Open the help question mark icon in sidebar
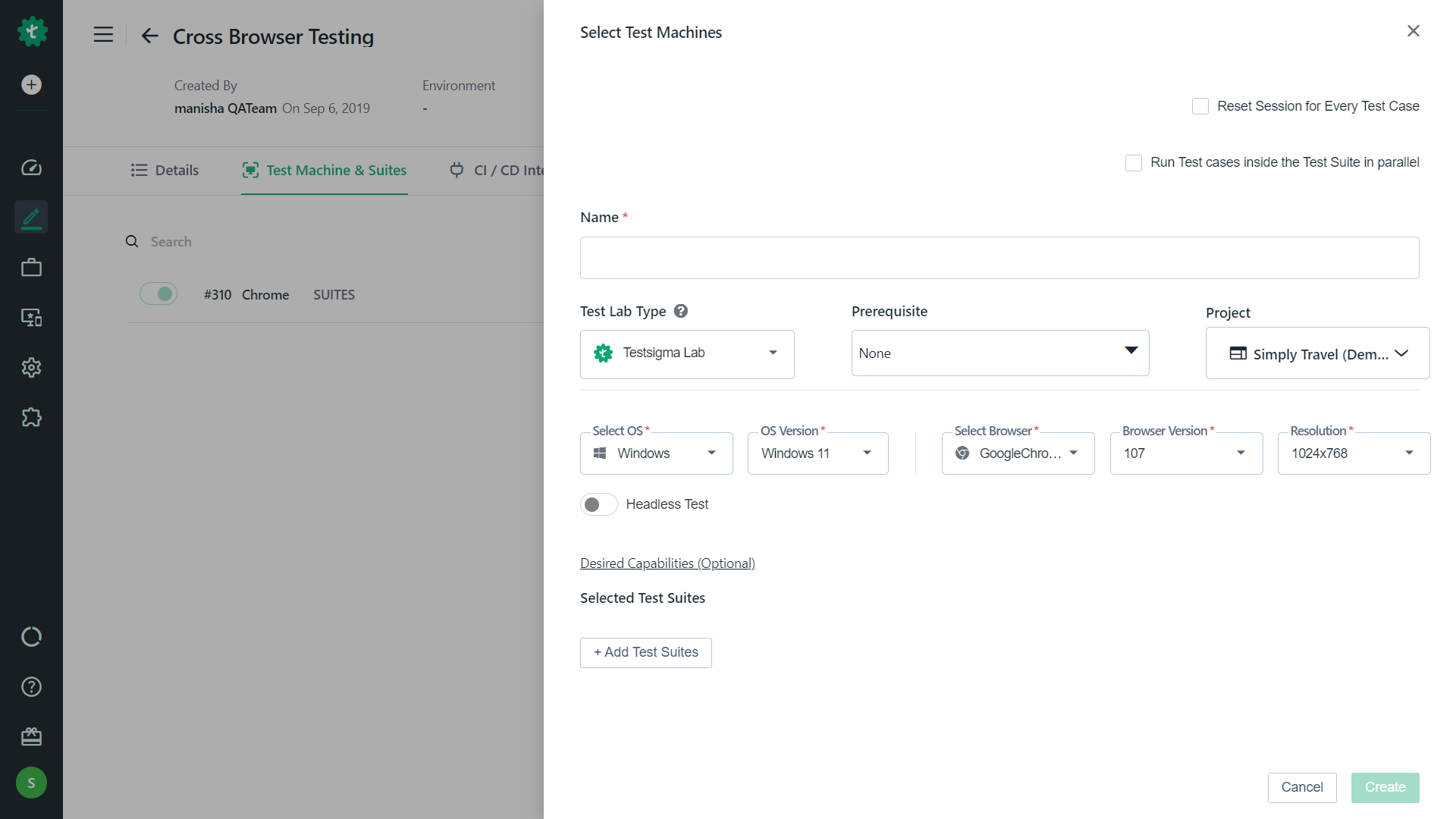 pyautogui.click(x=31, y=687)
